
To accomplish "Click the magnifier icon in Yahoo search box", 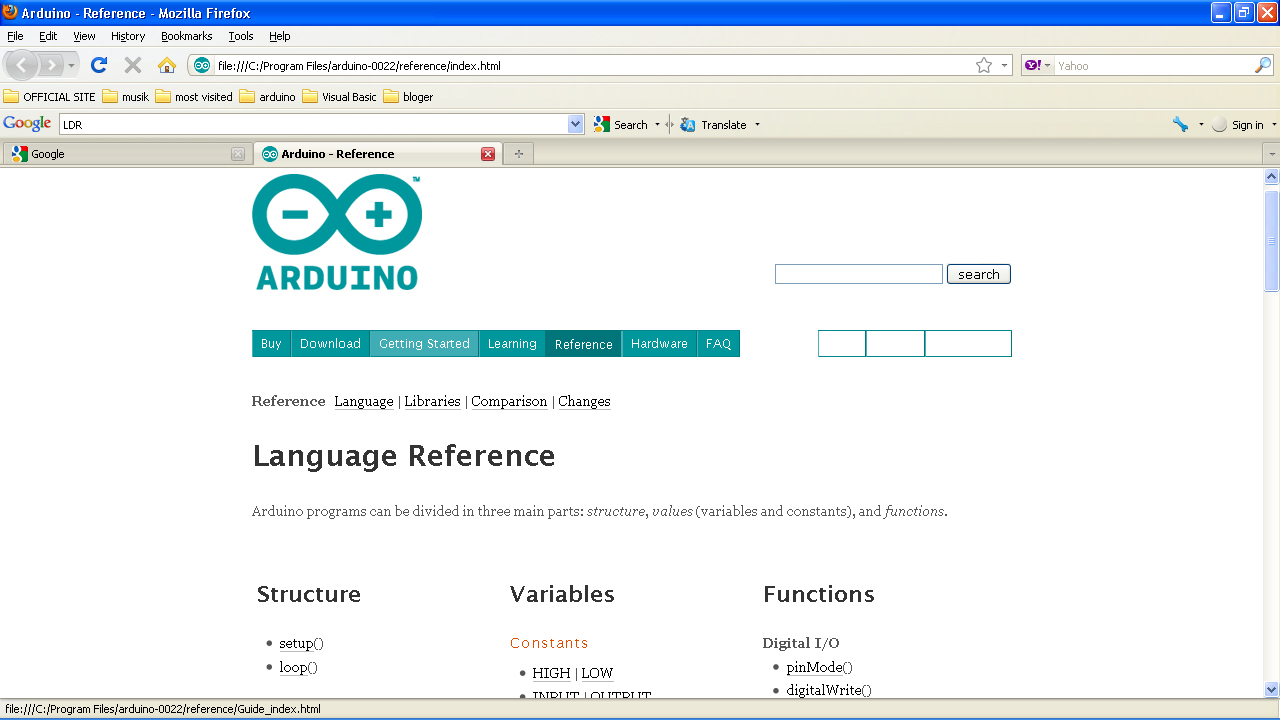I will click(1263, 66).
